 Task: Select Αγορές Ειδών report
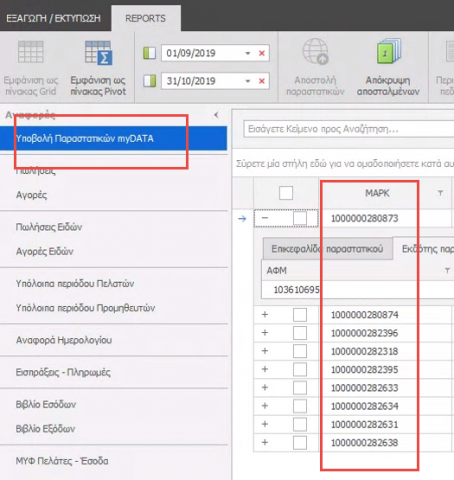coord(45,251)
